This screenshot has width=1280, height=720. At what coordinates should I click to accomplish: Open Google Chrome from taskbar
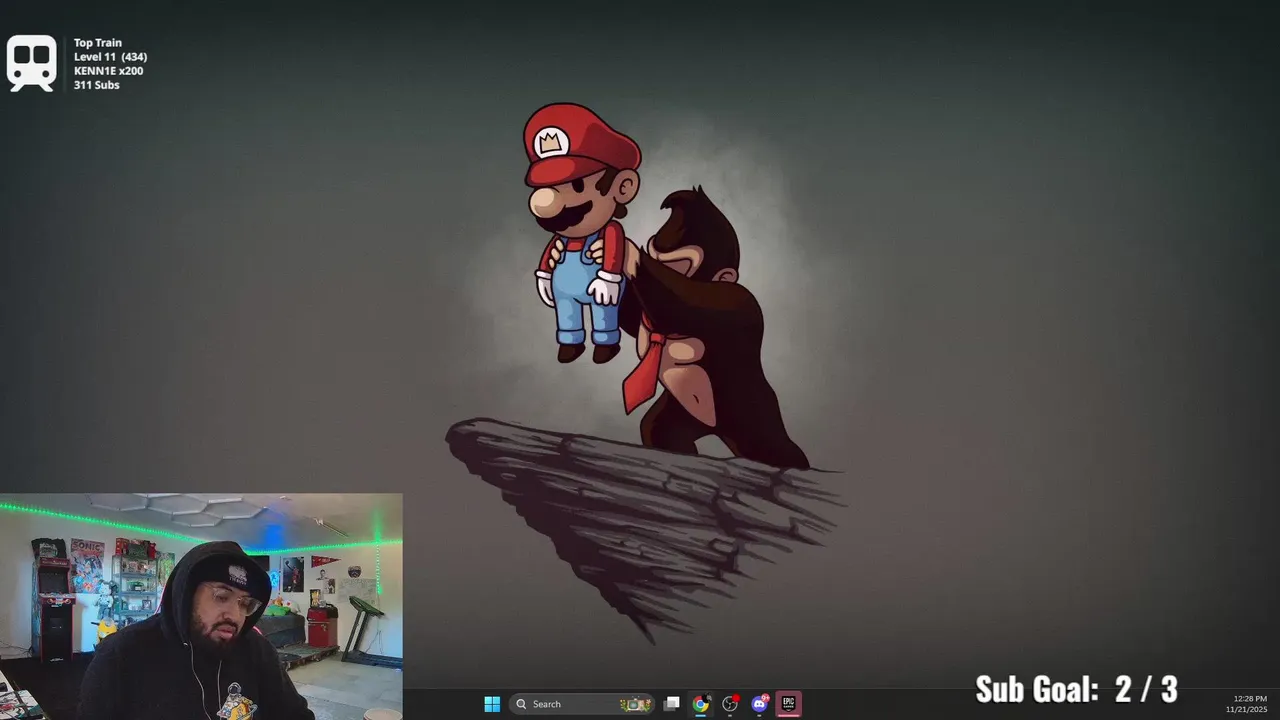pos(701,704)
